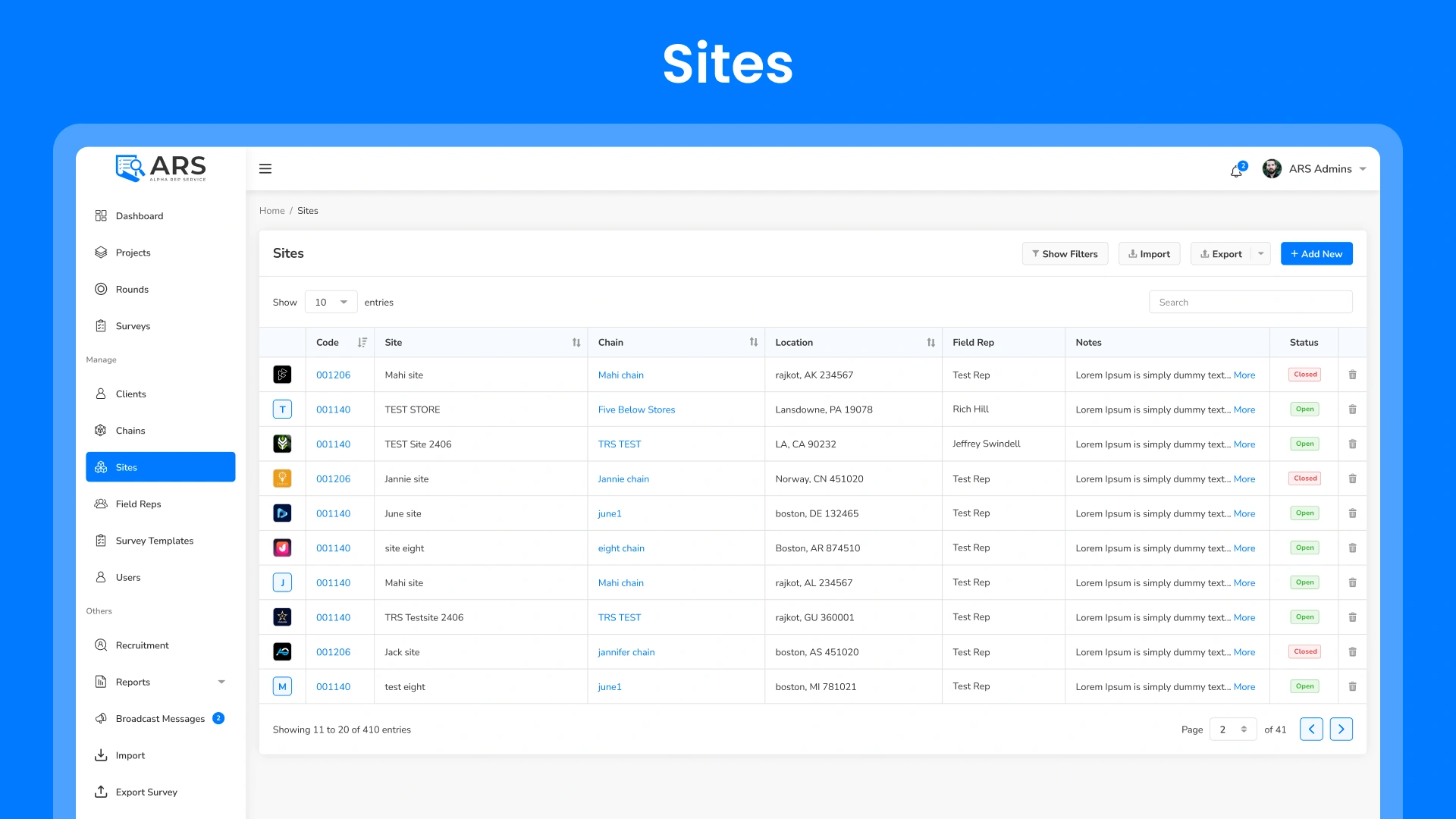Click Open status badge of TEST STORE
Image resolution: width=1456 pixels, height=819 pixels.
(1304, 409)
